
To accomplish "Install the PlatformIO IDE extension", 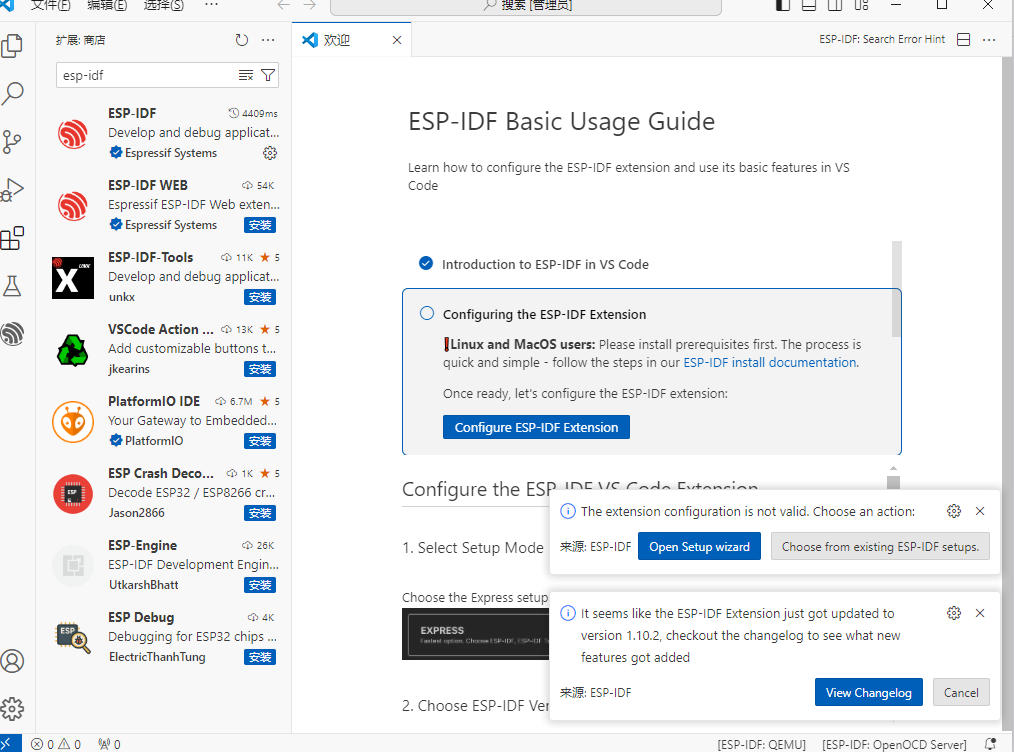I will [x=260, y=441].
